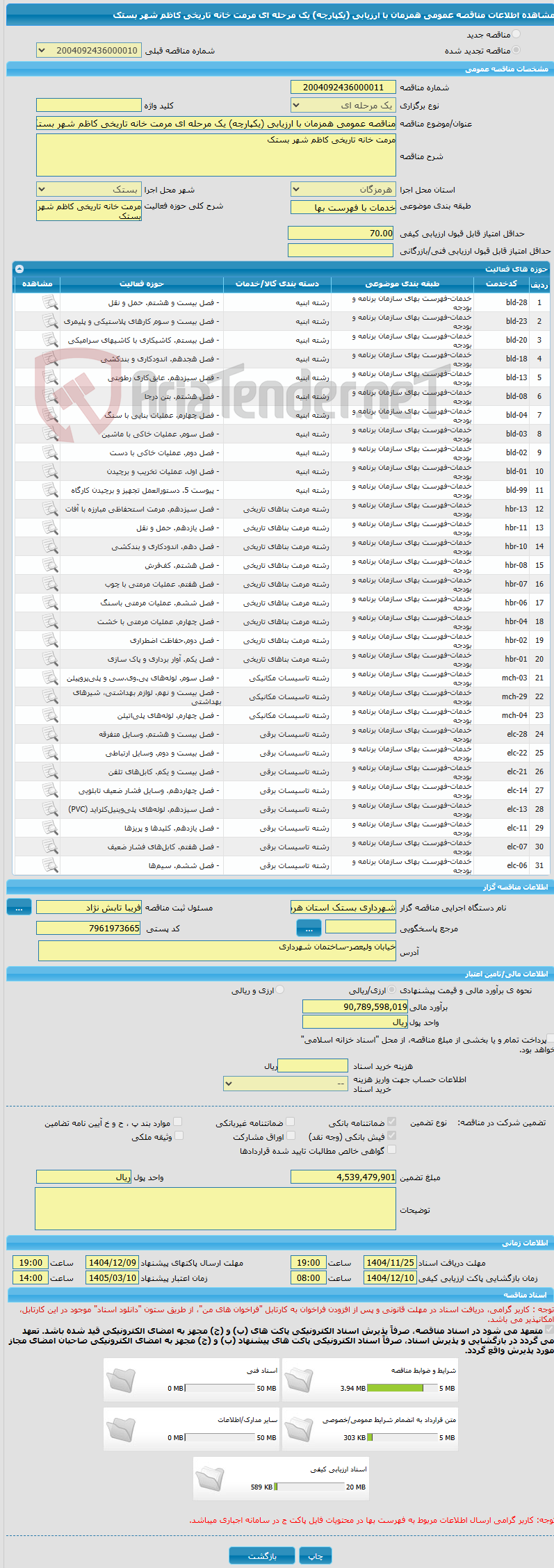Image resolution: width=554 pixels, height=1568 pixels.
Task: Toggle فیش بانکی (وجه نقد) checkbox
Action: coord(391,1136)
